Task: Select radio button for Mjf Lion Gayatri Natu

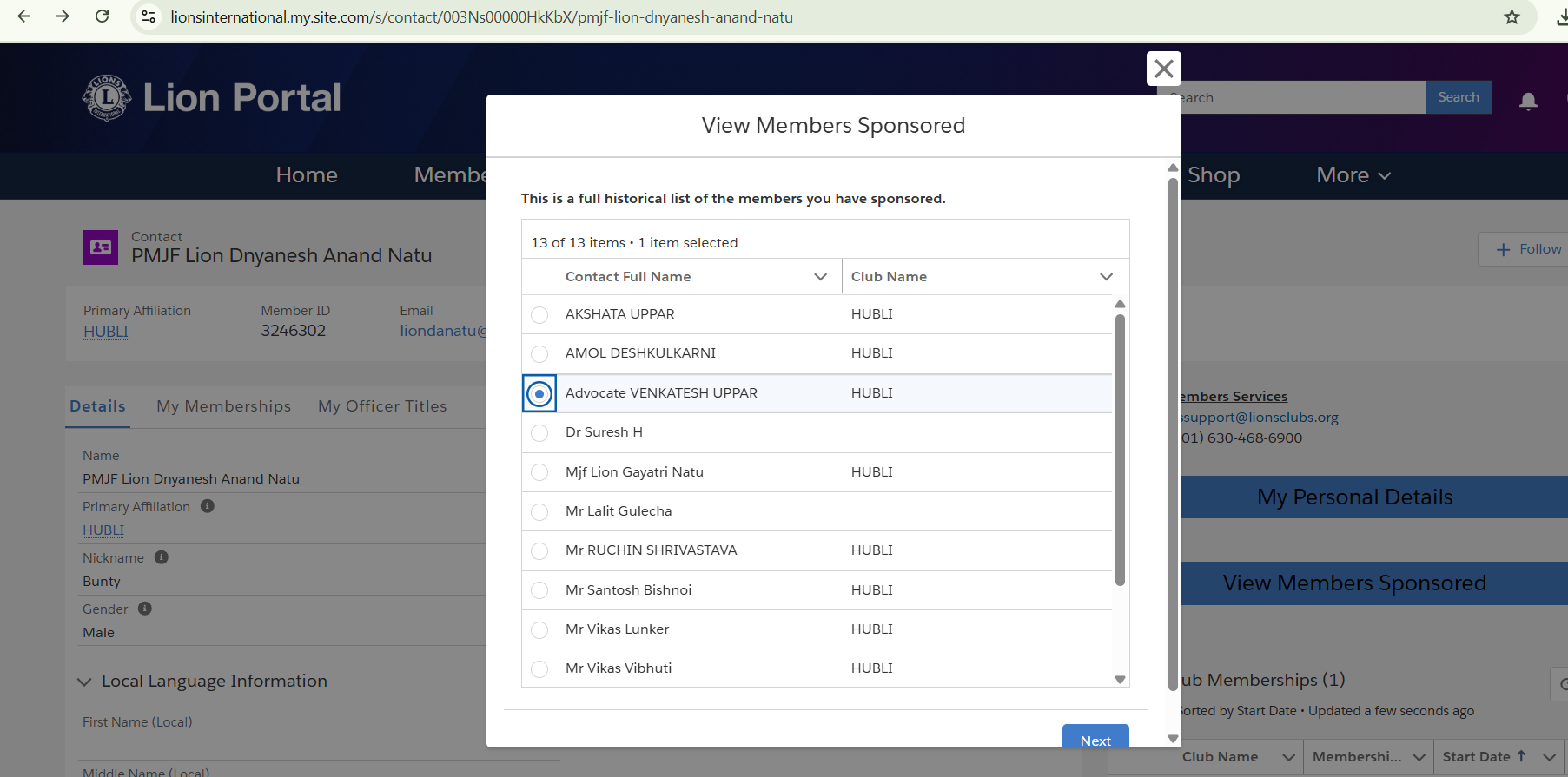Action: (539, 472)
